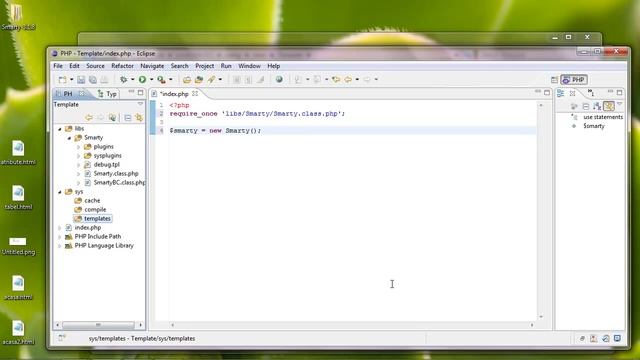Image resolution: width=640 pixels, height=360 pixels.
Task: Maximize the editor area
Action: coord(547,93)
